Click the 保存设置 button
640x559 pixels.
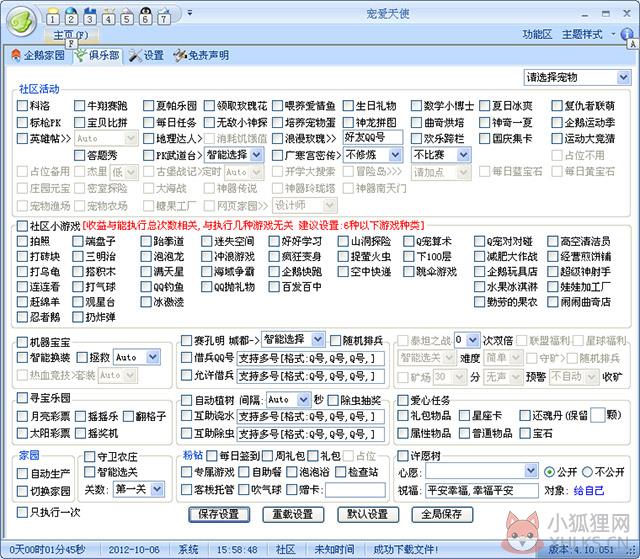[219, 515]
